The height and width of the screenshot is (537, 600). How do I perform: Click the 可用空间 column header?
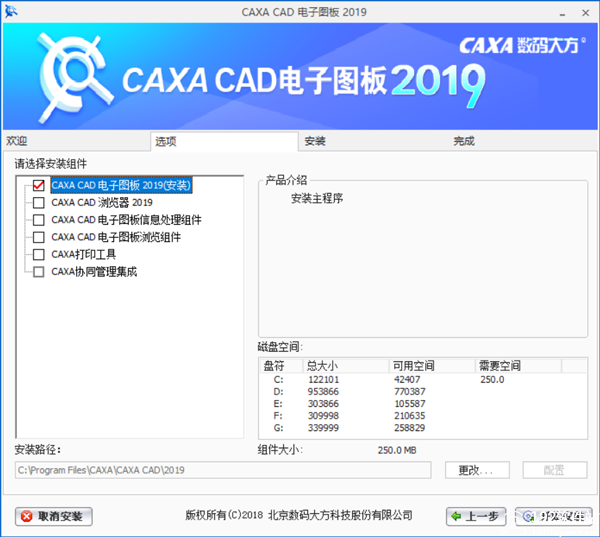[432, 366]
